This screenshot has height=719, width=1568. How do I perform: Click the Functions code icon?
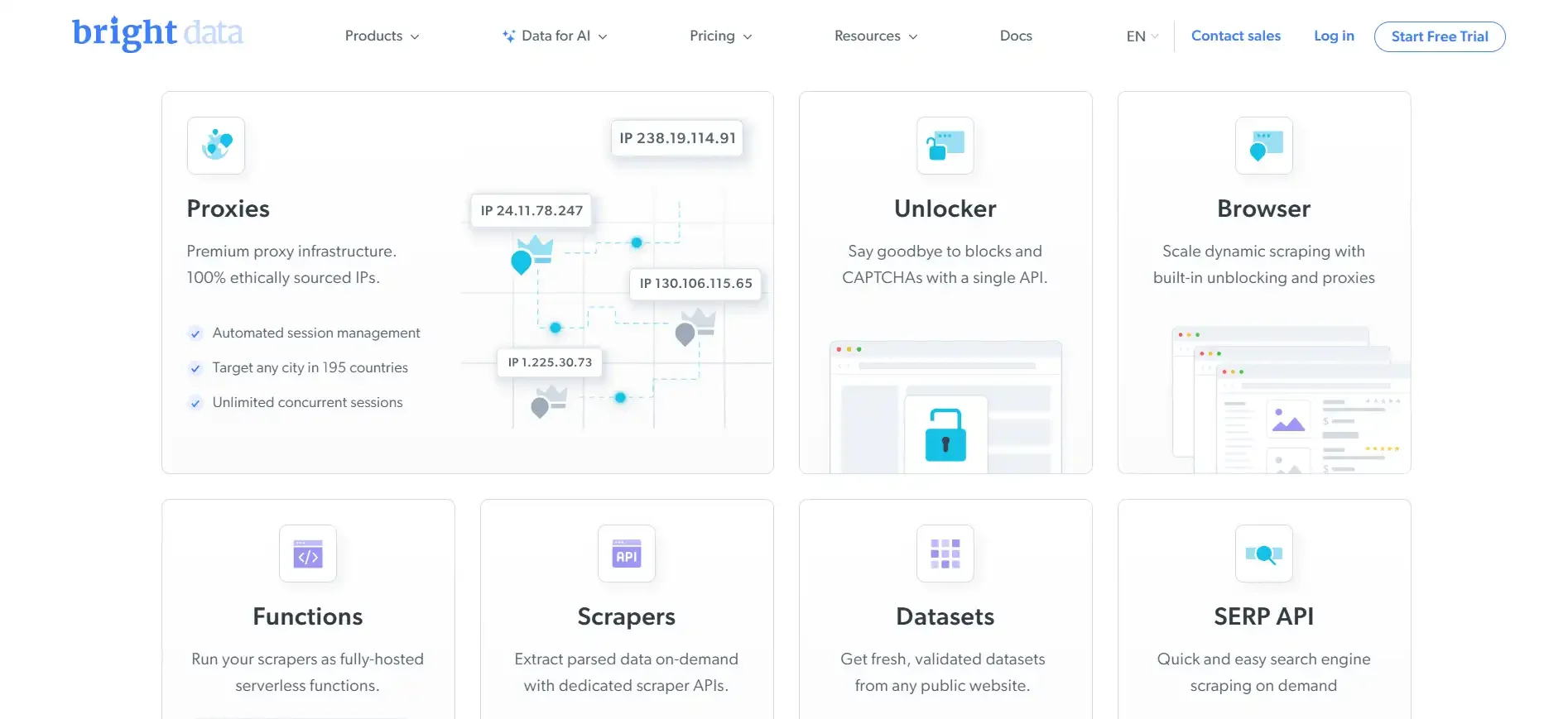pyautogui.click(x=308, y=554)
